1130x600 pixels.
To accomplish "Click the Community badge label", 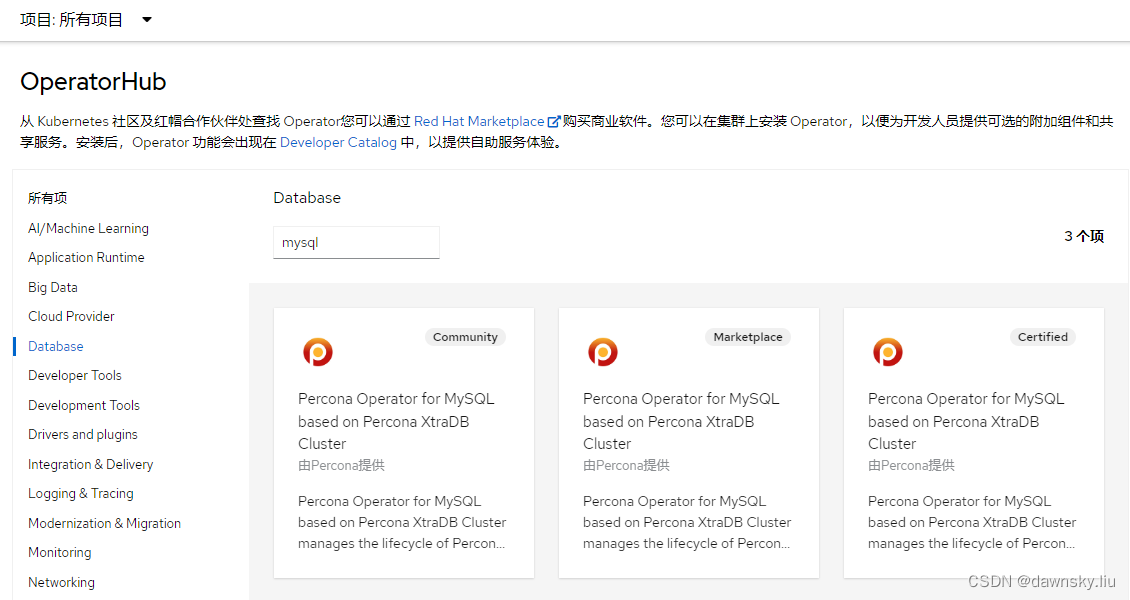I will tap(465, 337).
